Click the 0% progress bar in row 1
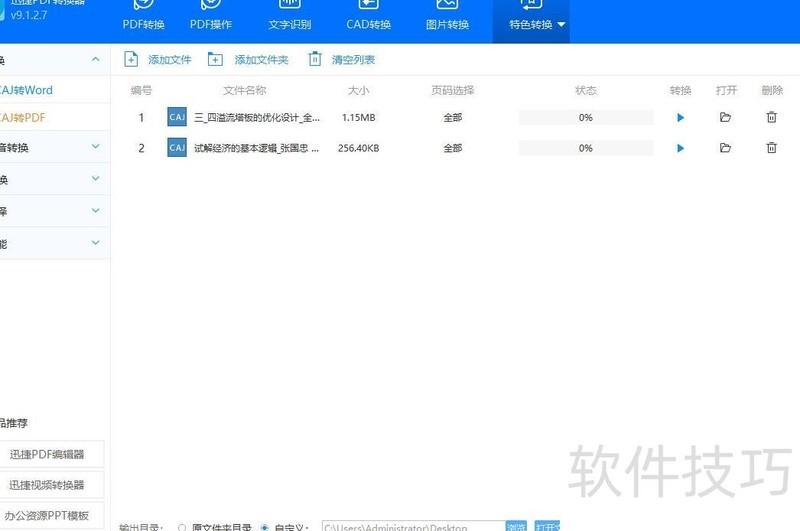This screenshot has height=531, width=800. [x=586, y=118]
